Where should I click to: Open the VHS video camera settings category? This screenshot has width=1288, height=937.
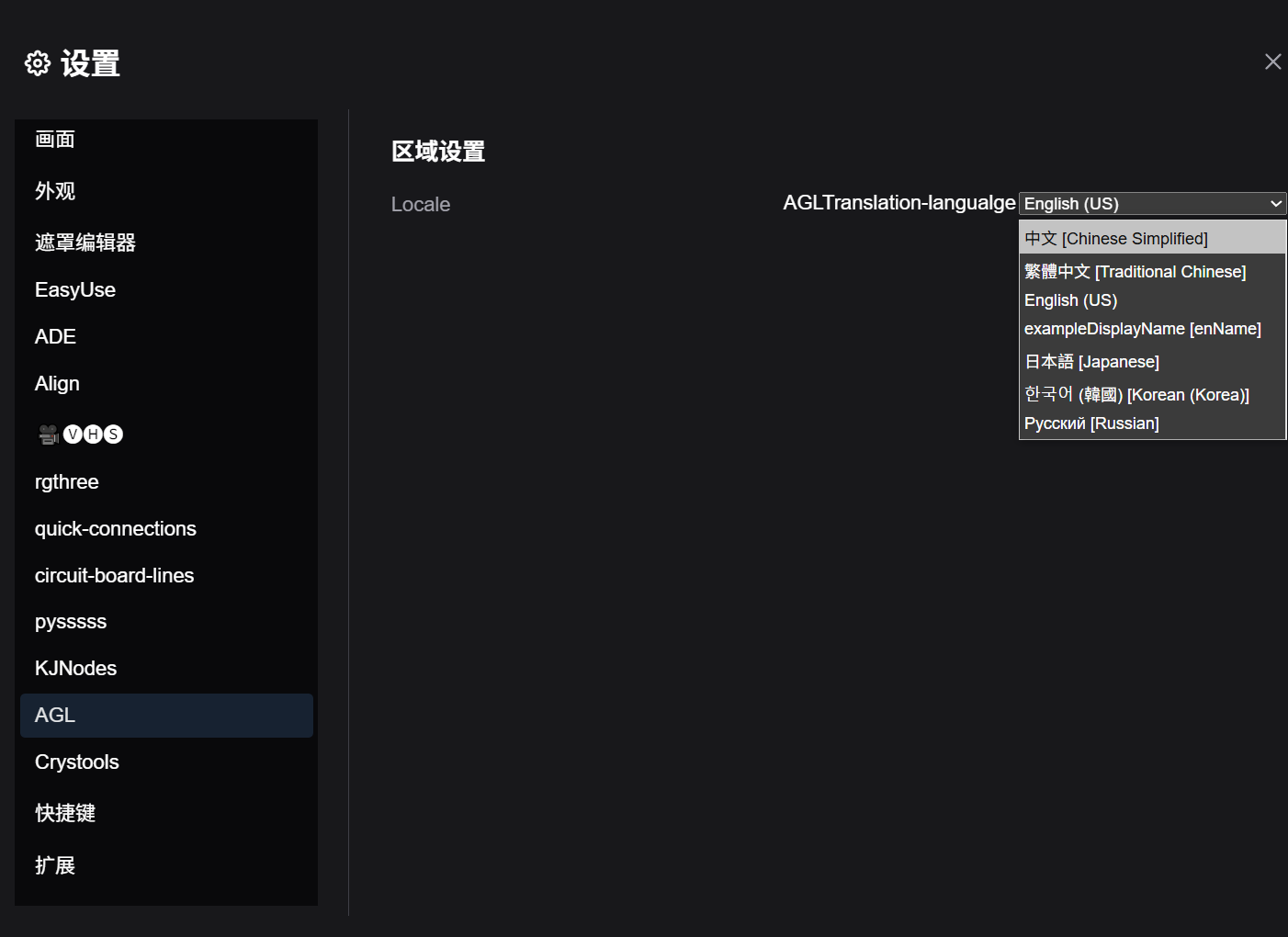[x=80, y=435]
